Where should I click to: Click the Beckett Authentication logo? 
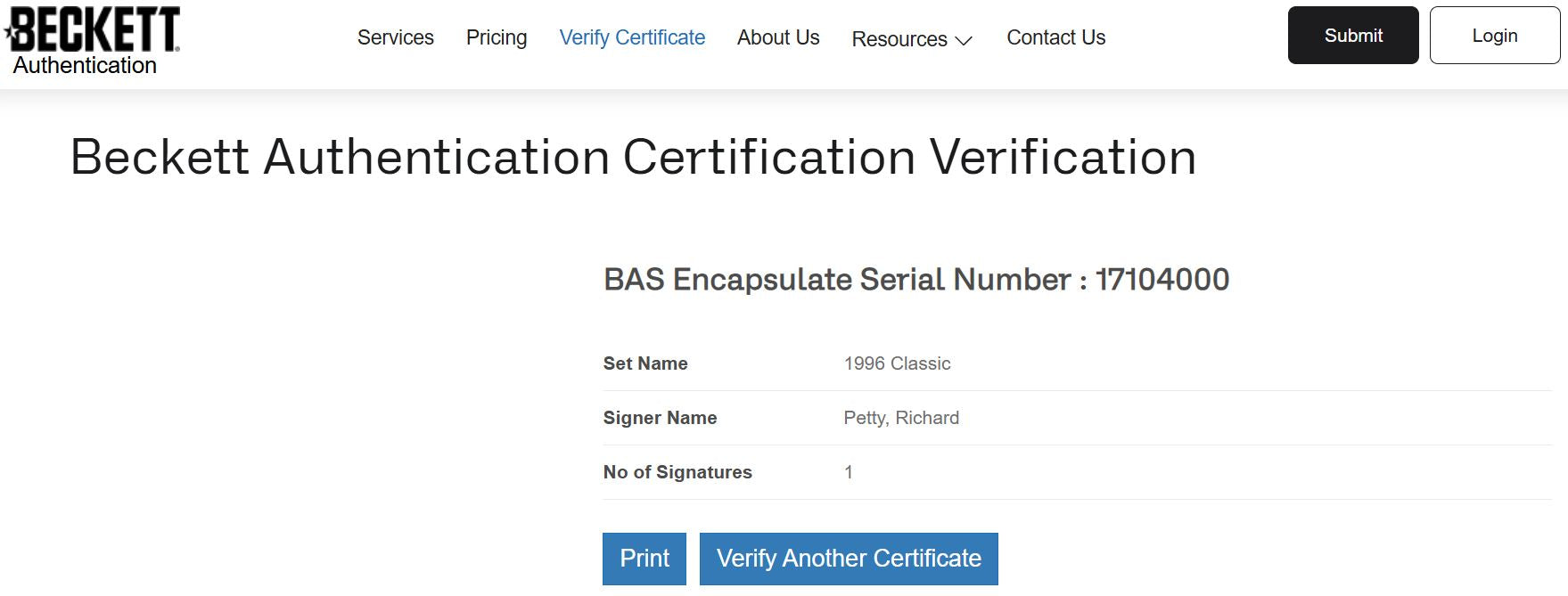92,41
